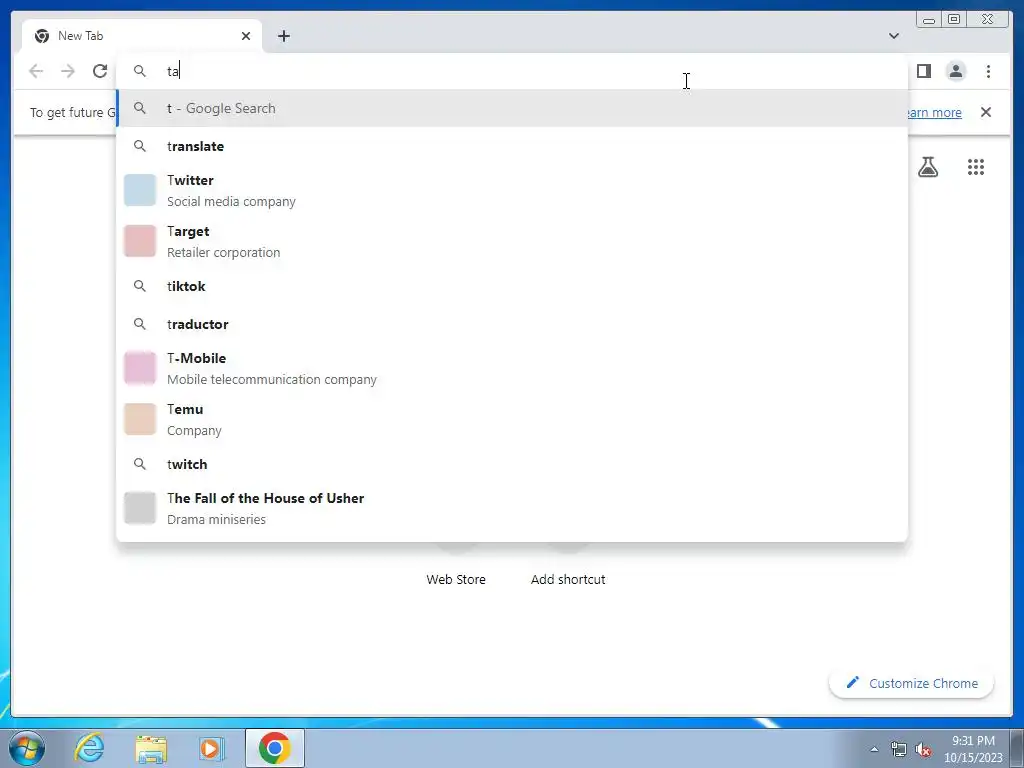Click the Chrome taskbar icon
1024x768 pixels.
[x=275, y=748]
